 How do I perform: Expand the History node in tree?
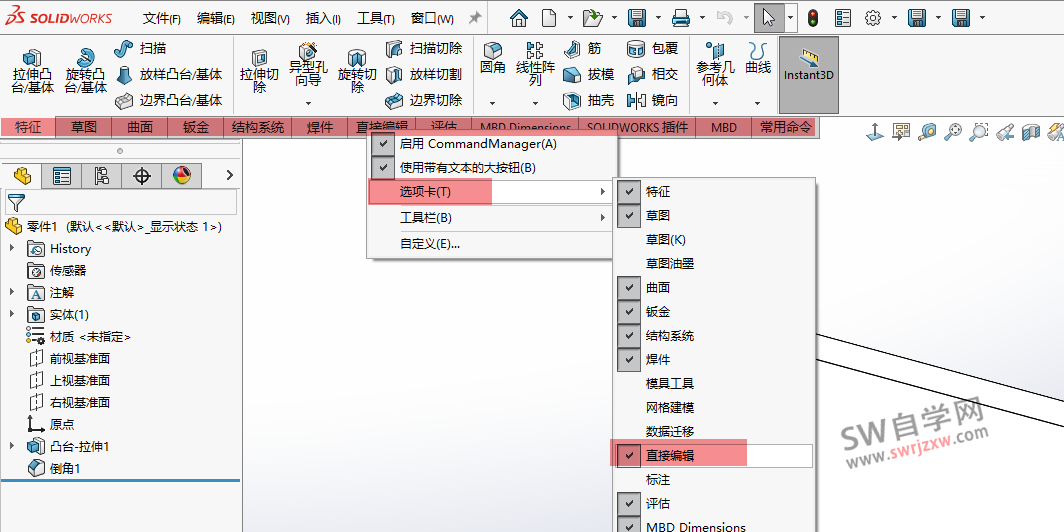12,248
